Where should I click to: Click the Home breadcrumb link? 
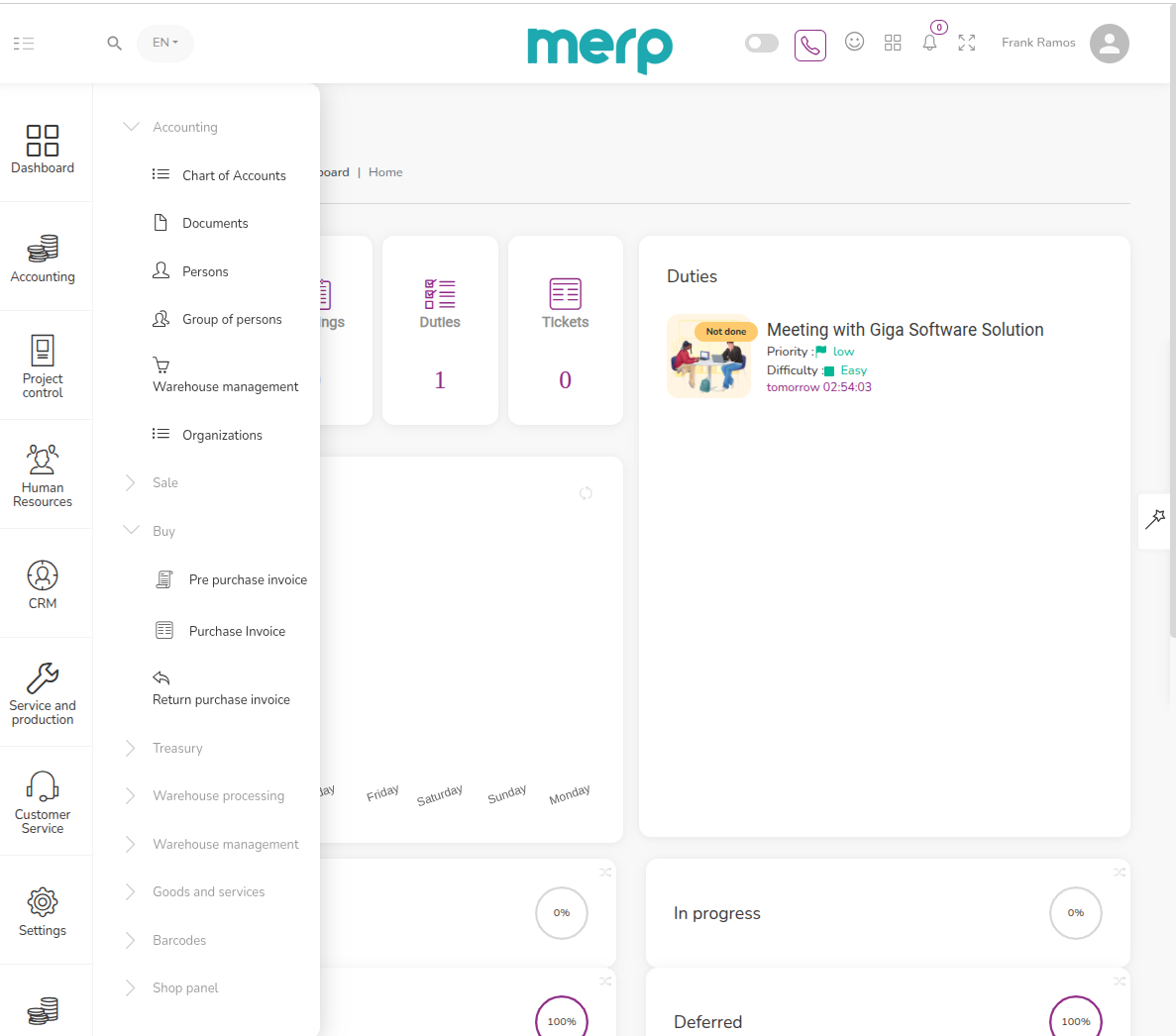[x=385, y=172]
